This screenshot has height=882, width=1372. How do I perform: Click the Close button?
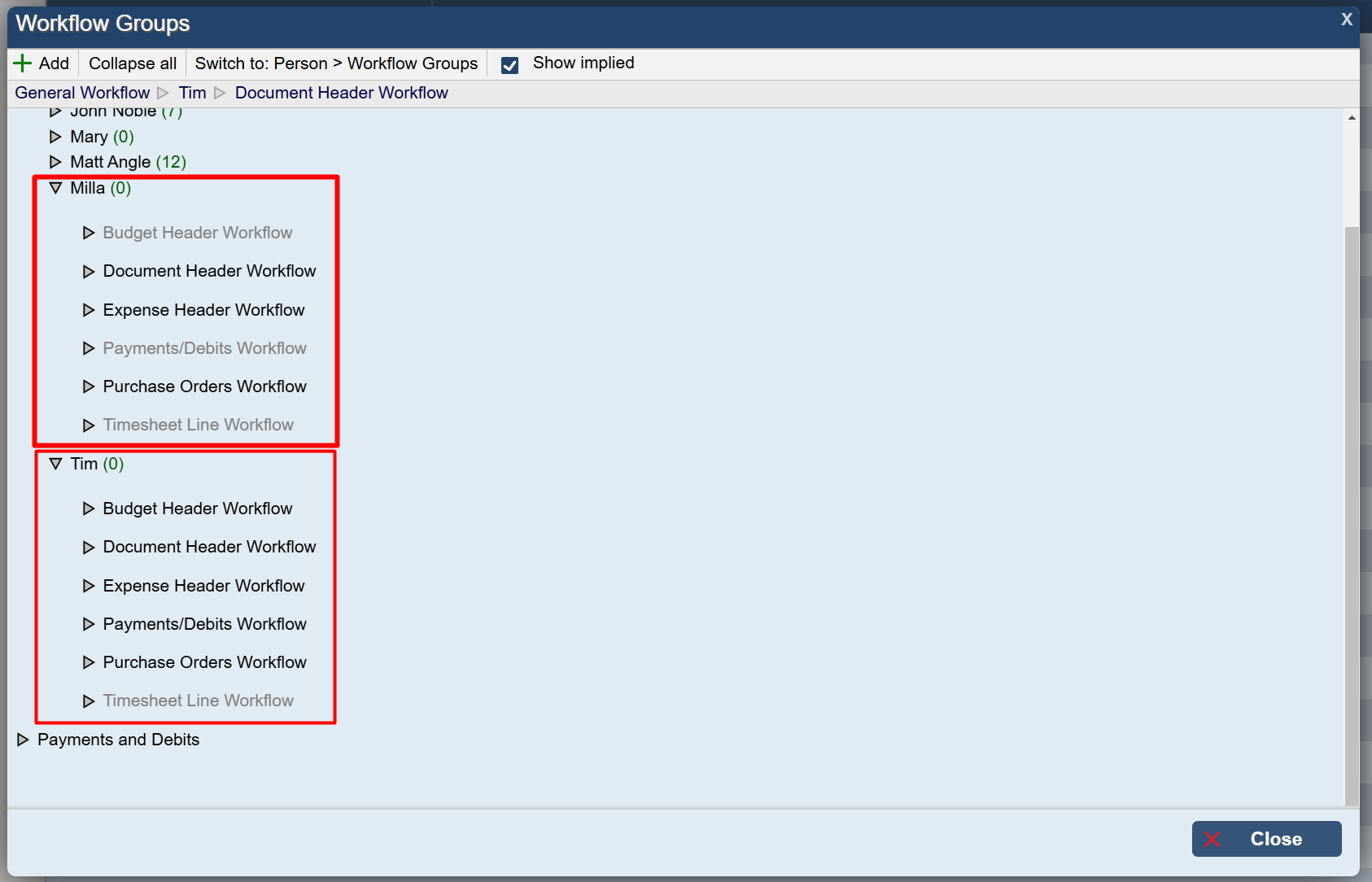tap(1266, 839)
